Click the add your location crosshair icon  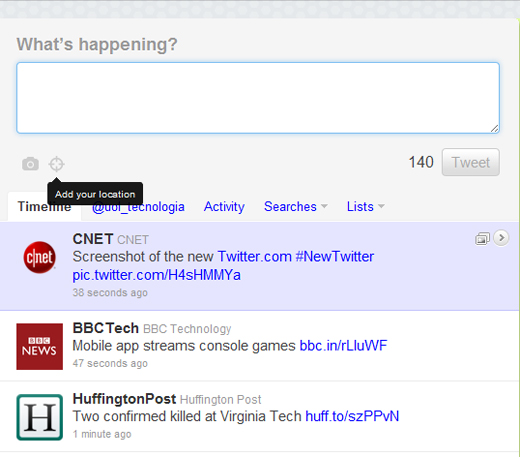[x=56, y=164]
